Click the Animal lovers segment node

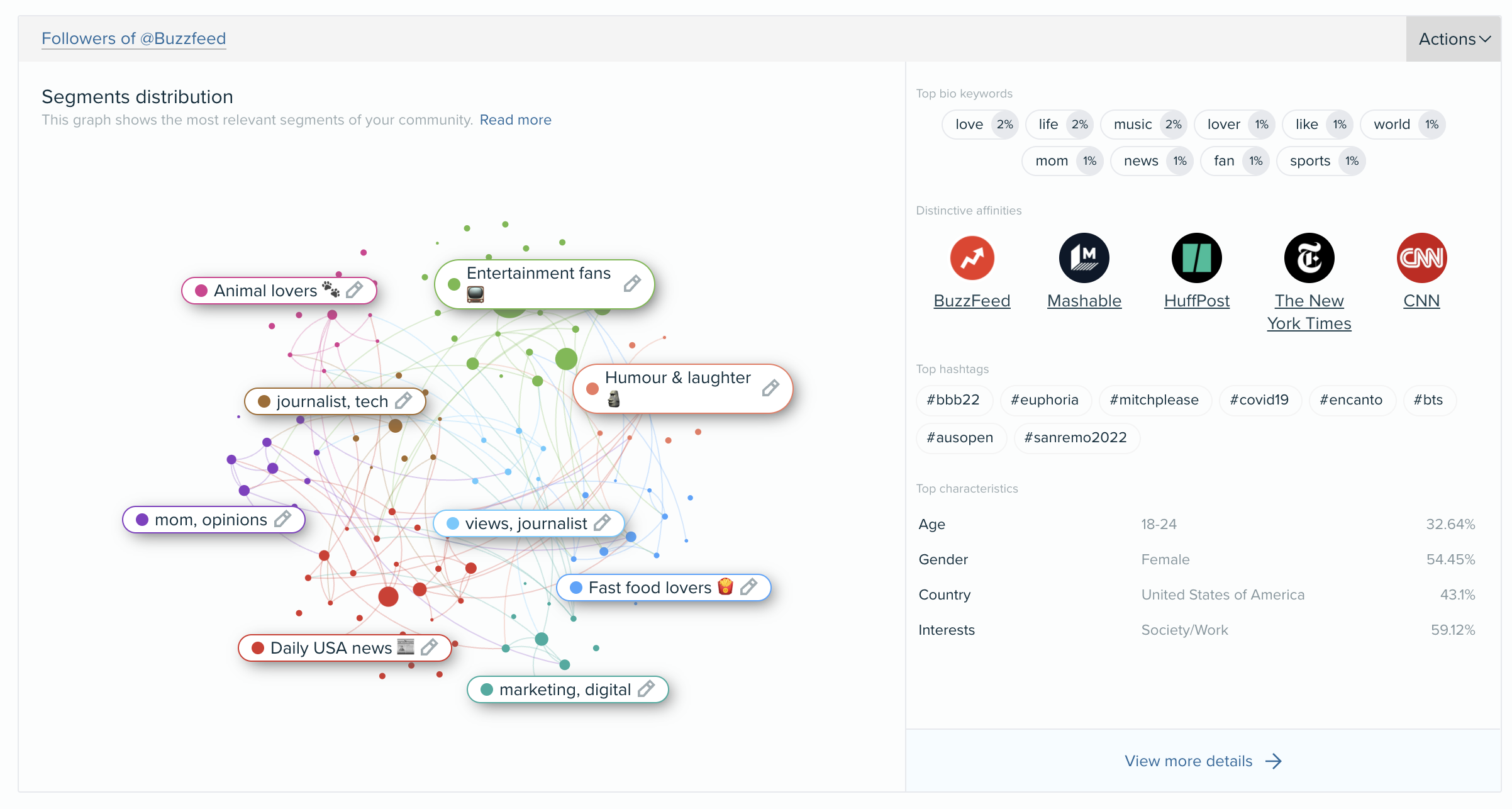[279, 290]
